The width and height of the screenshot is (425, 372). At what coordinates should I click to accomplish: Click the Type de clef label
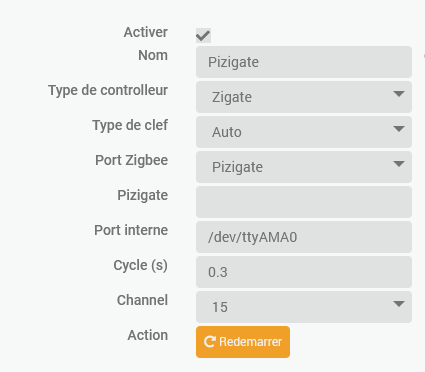point(130,125)
